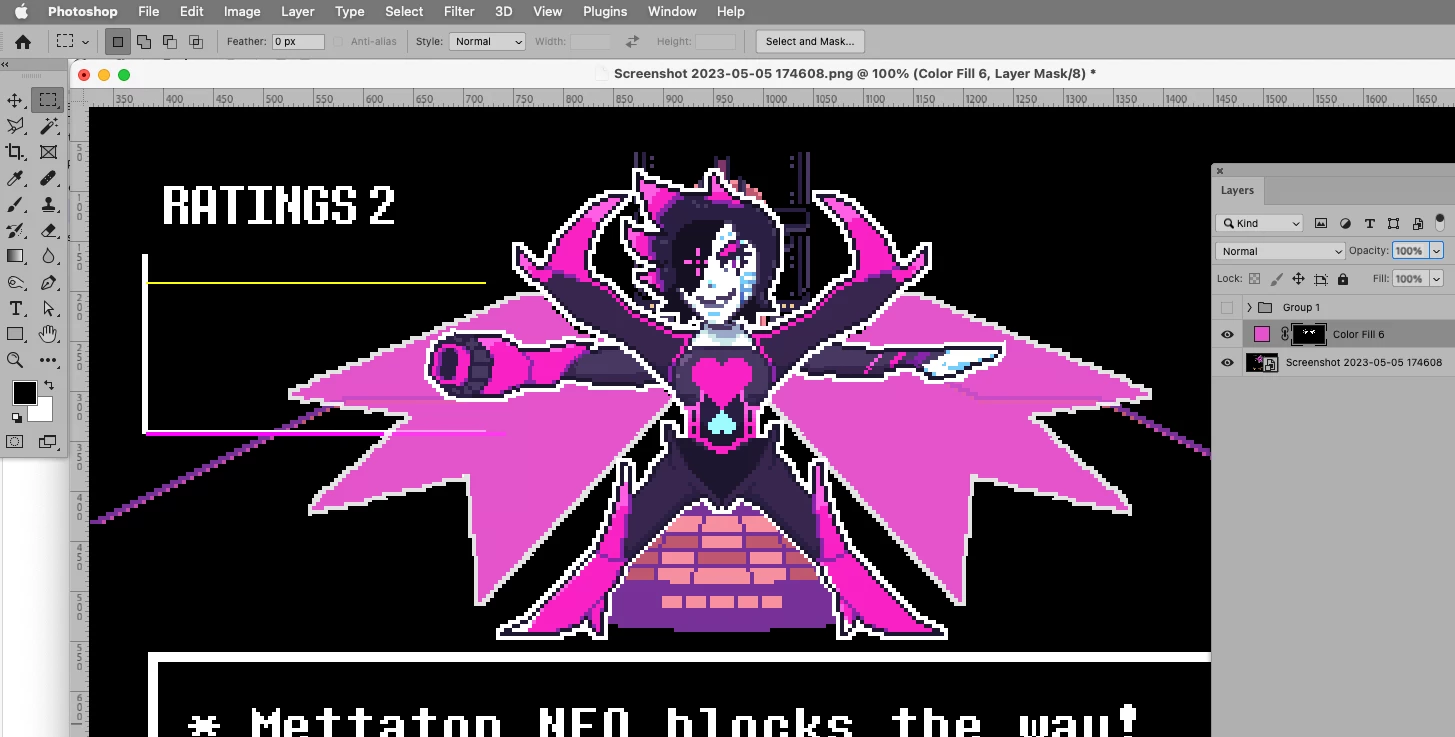Choose New selection mode

(118, 42)
